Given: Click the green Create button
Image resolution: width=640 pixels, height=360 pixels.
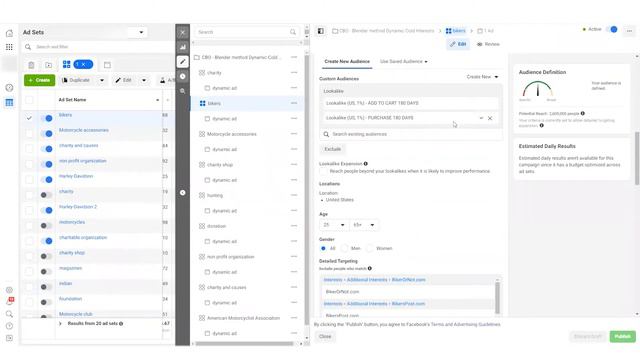Looking at the screenshot, I should (39, 80).
